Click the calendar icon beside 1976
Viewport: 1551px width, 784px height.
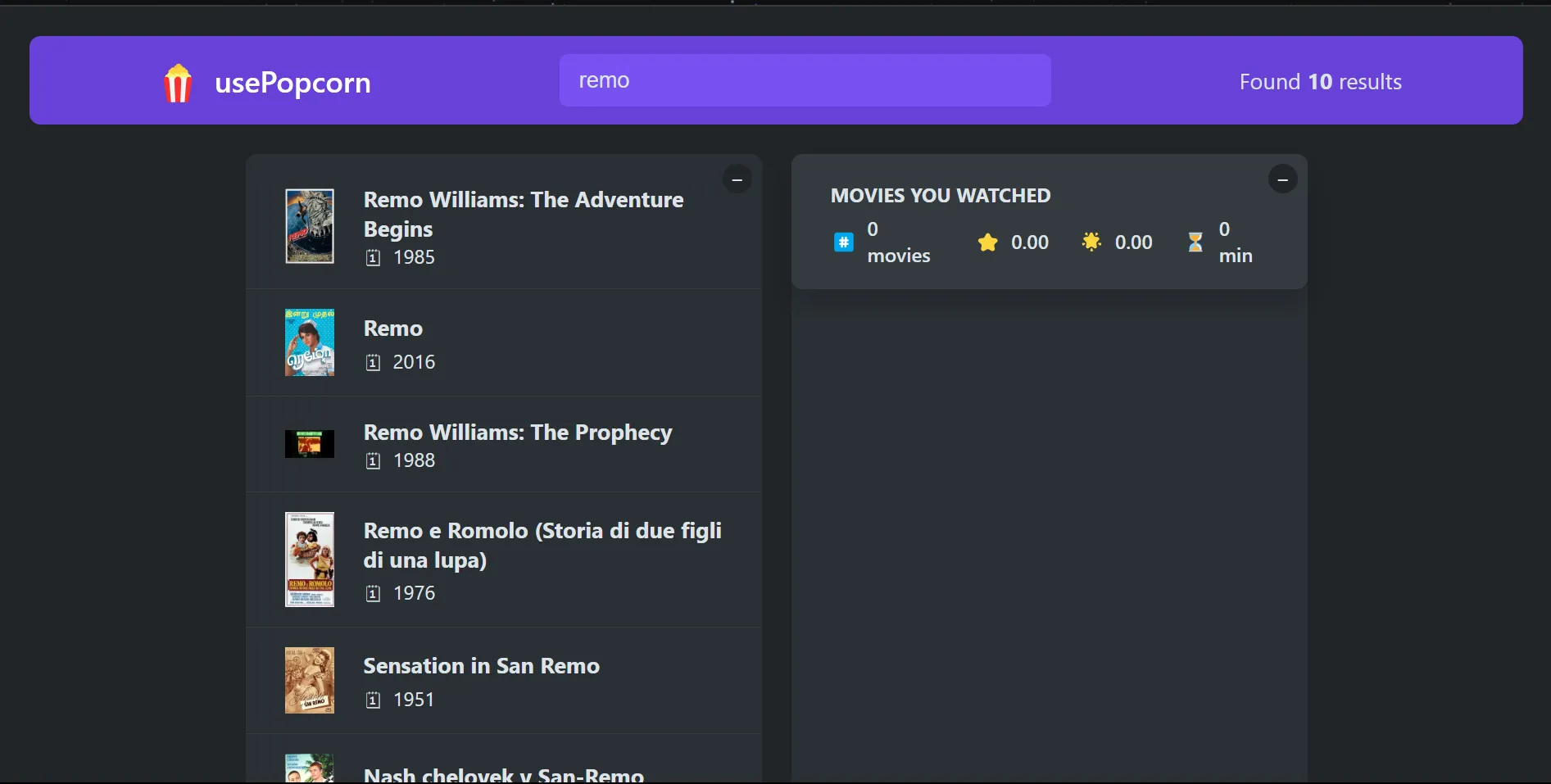(373, 594)
